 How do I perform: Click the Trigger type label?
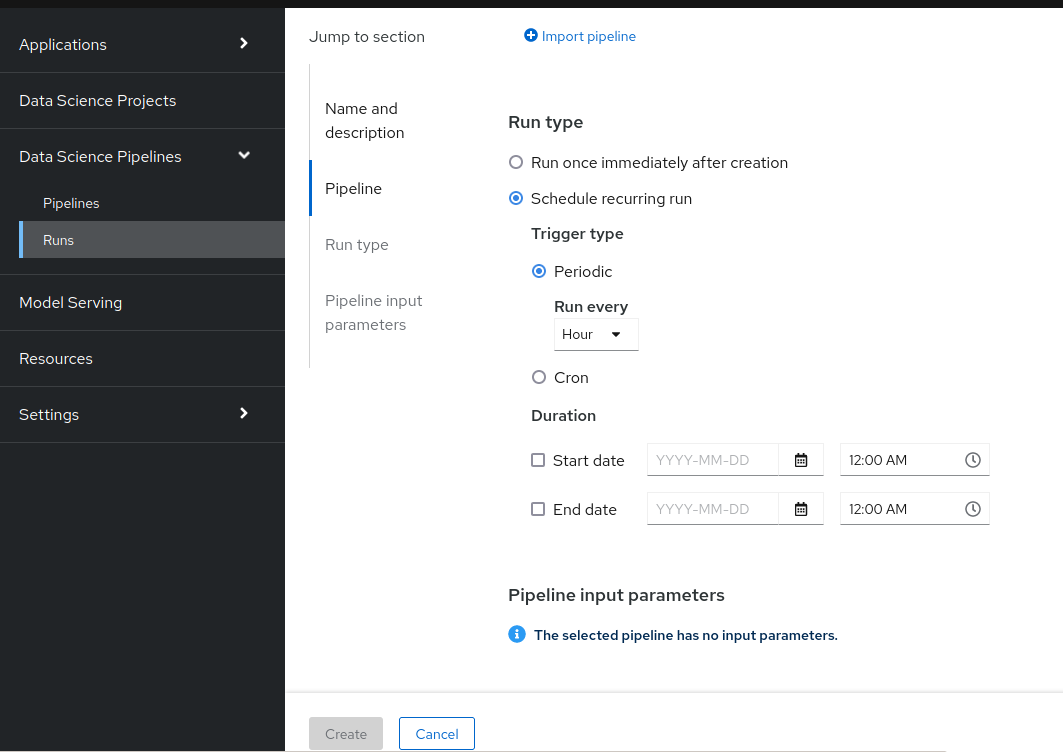click(577, 234)
